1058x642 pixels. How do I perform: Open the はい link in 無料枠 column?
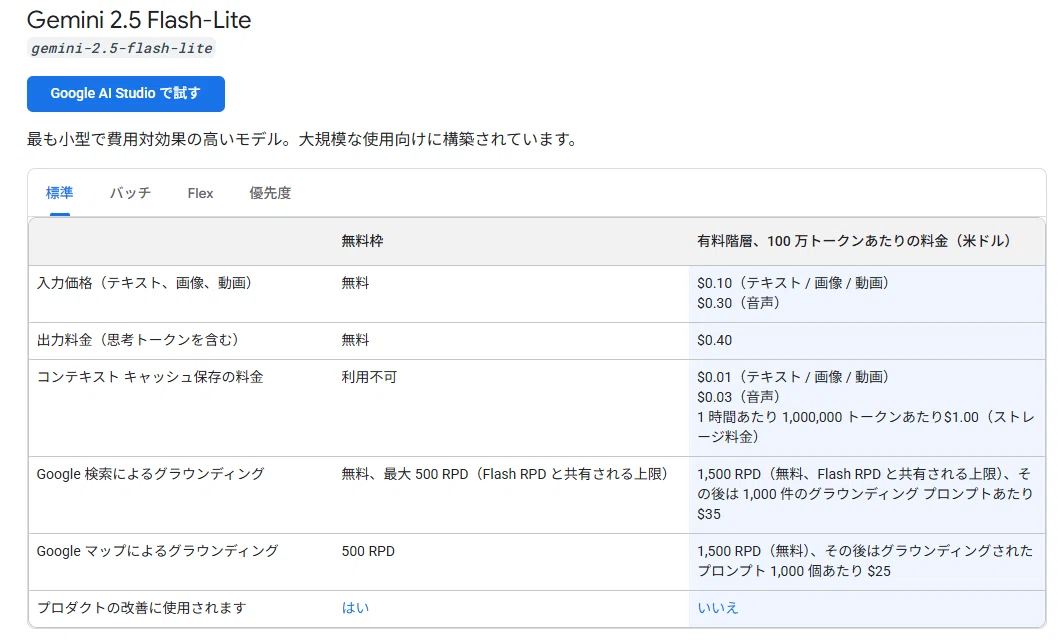point(355,608)
